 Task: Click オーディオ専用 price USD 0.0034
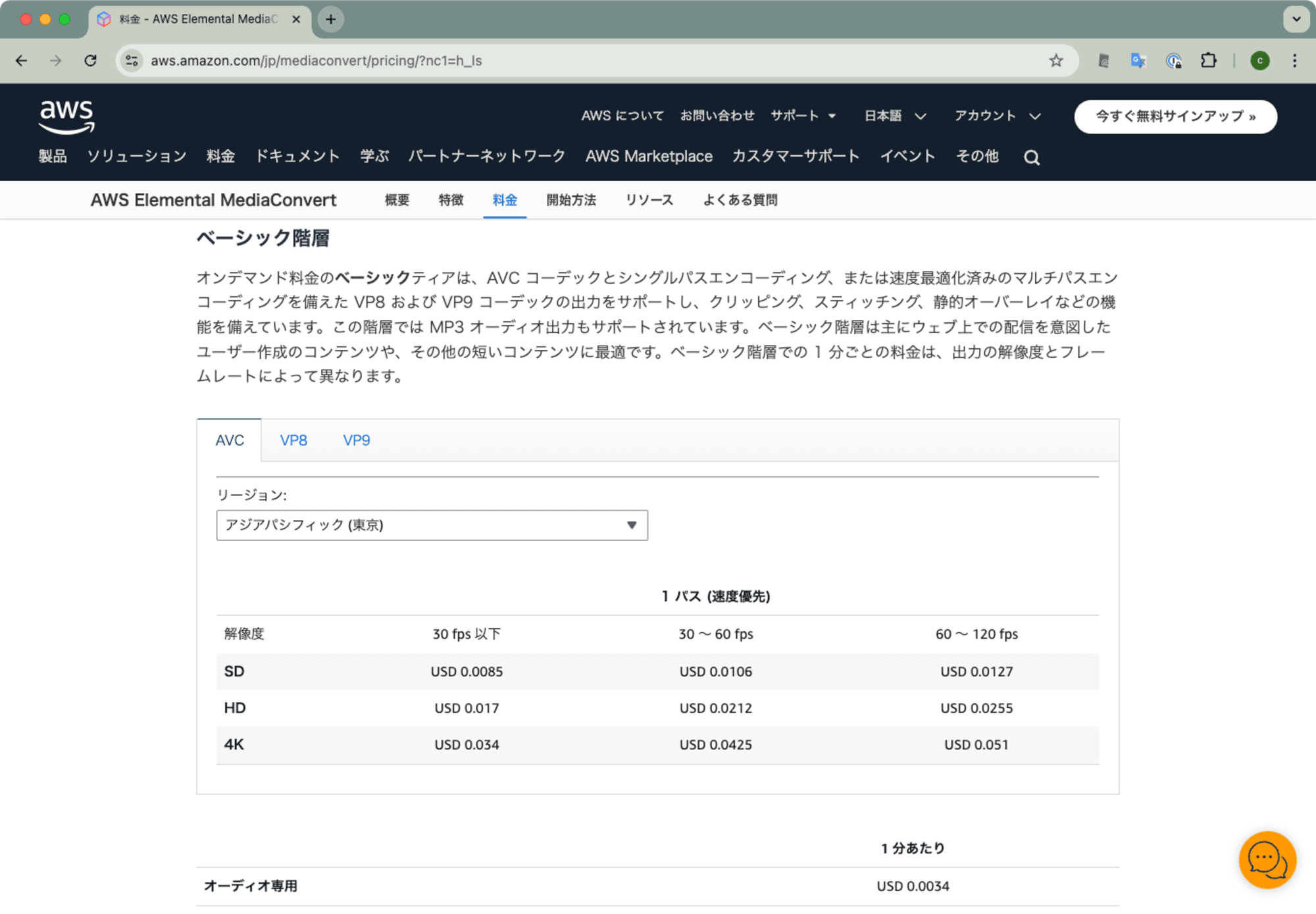pos(913,886)
